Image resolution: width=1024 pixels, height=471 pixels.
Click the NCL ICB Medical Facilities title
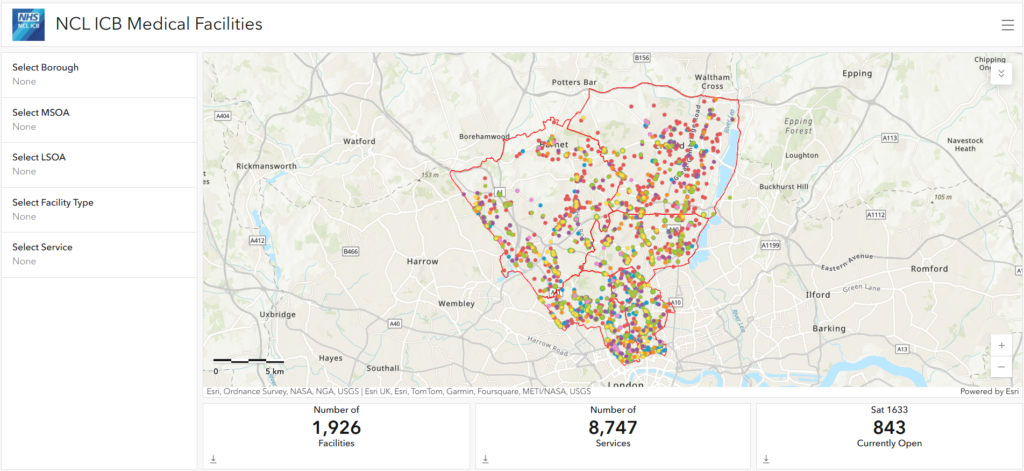point(159,24)
